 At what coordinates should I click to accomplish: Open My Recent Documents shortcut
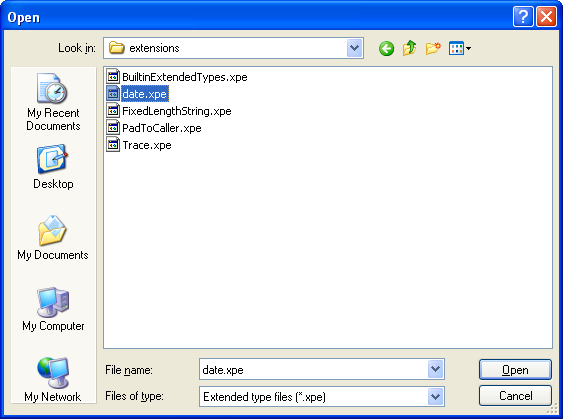coord(53,102)
